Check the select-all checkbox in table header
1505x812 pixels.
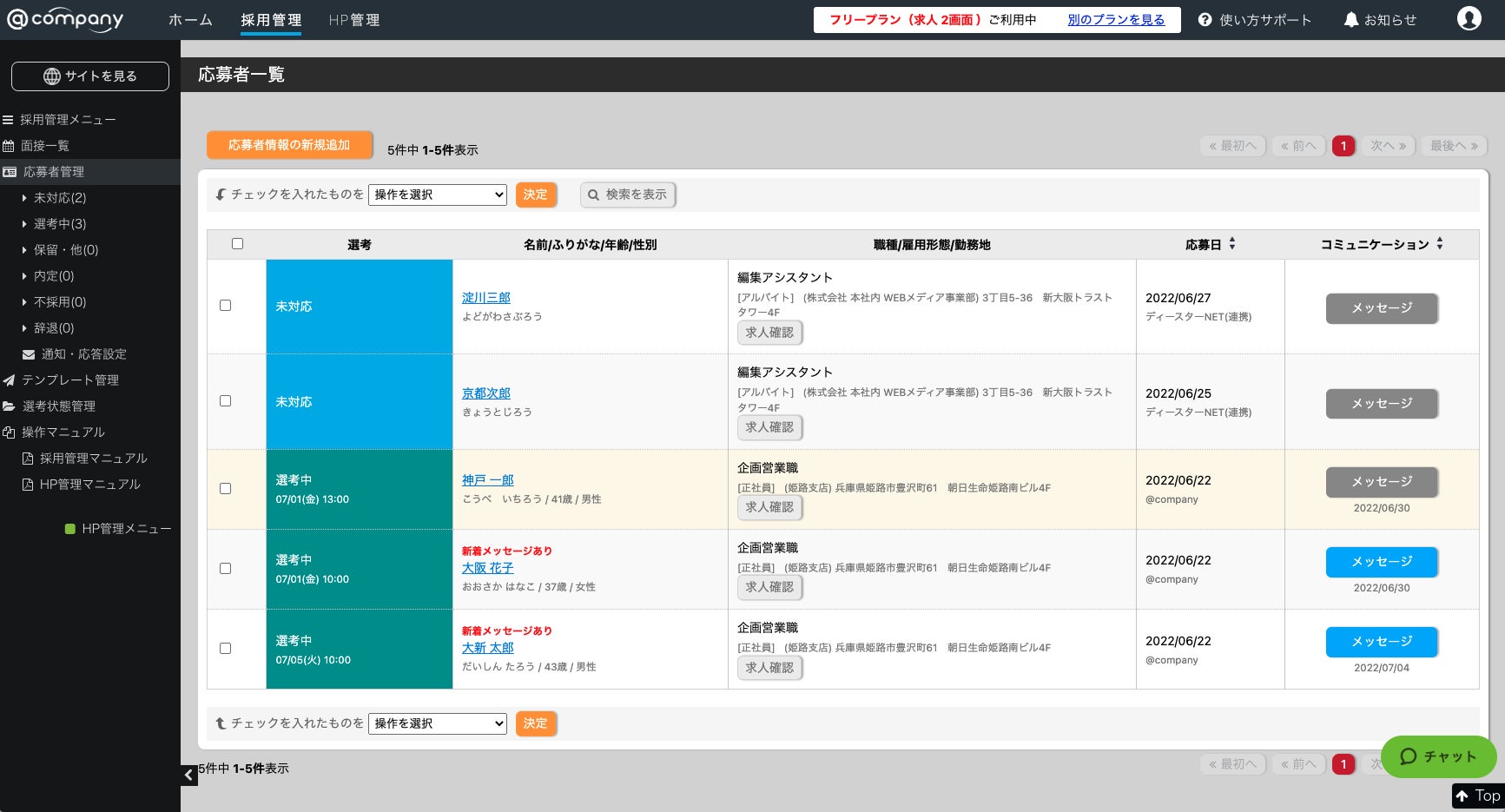pyautogui.click(x=237, y=244)
